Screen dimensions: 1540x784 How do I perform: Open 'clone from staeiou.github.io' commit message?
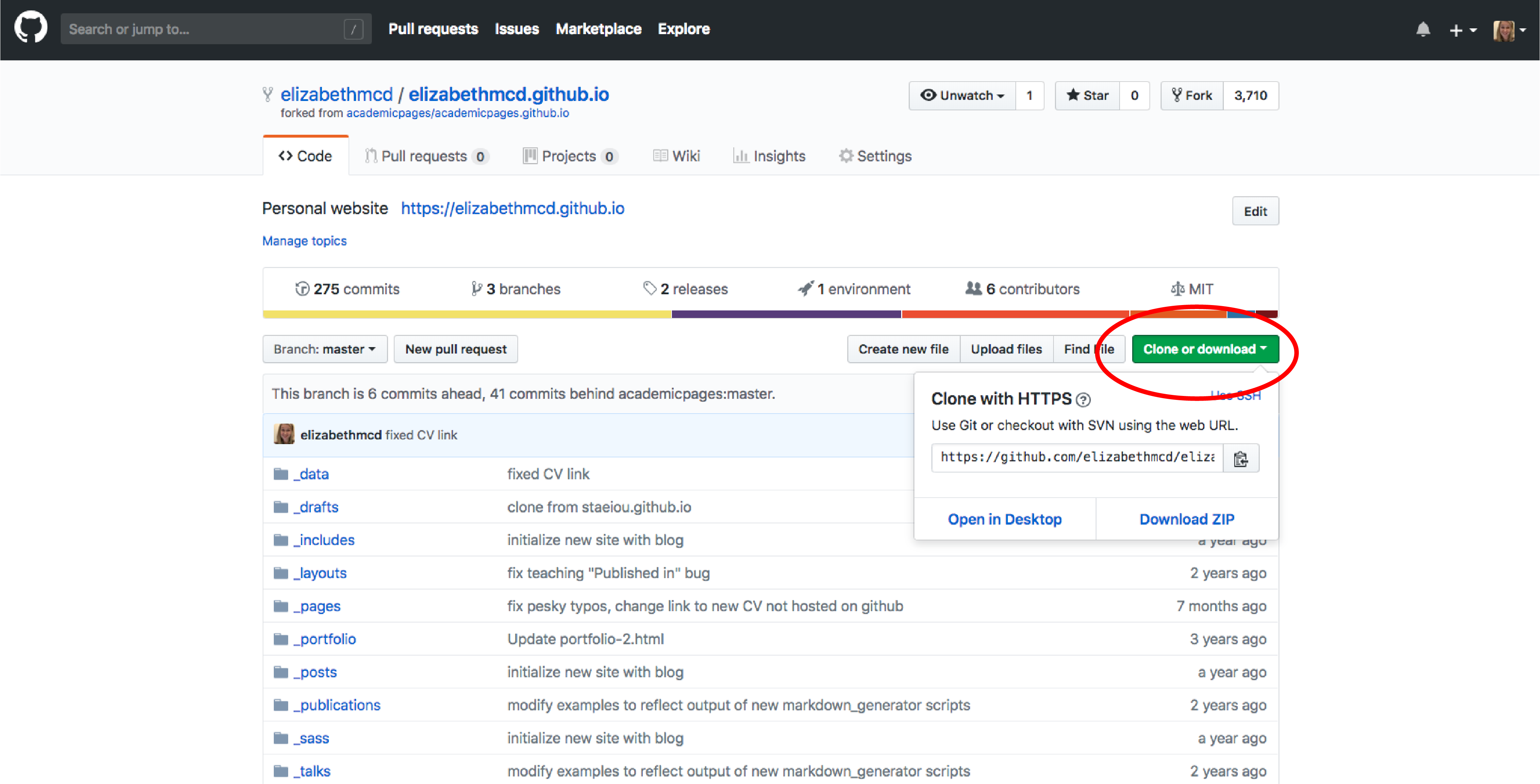click(599, 507)
